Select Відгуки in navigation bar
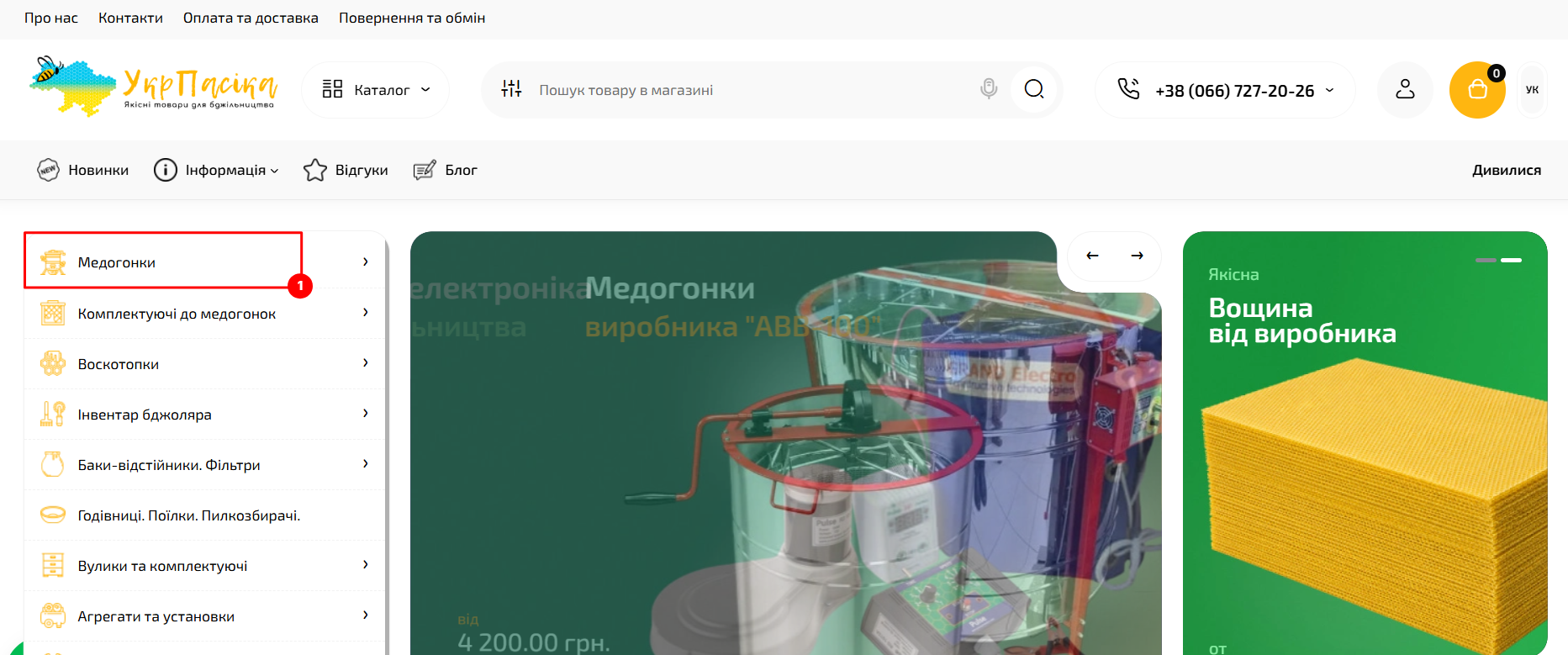Screen dimensions: 1568x655 [x=362, y=170]
